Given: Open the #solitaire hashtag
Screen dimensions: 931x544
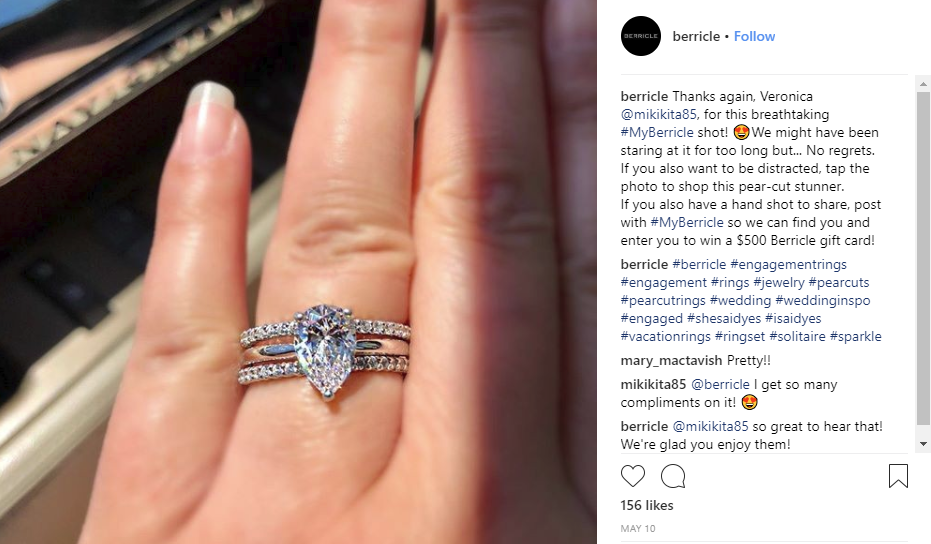Looking at the screenshot, I should click(x=797, y=336).
